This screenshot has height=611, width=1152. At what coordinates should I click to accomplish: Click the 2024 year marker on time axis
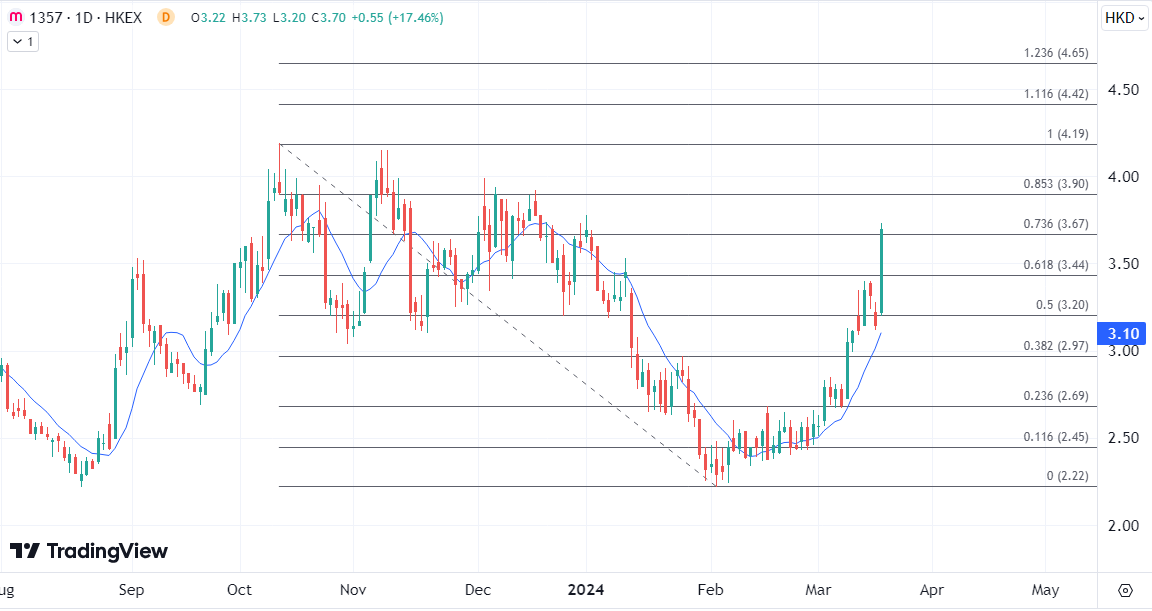tap(586, 589)
